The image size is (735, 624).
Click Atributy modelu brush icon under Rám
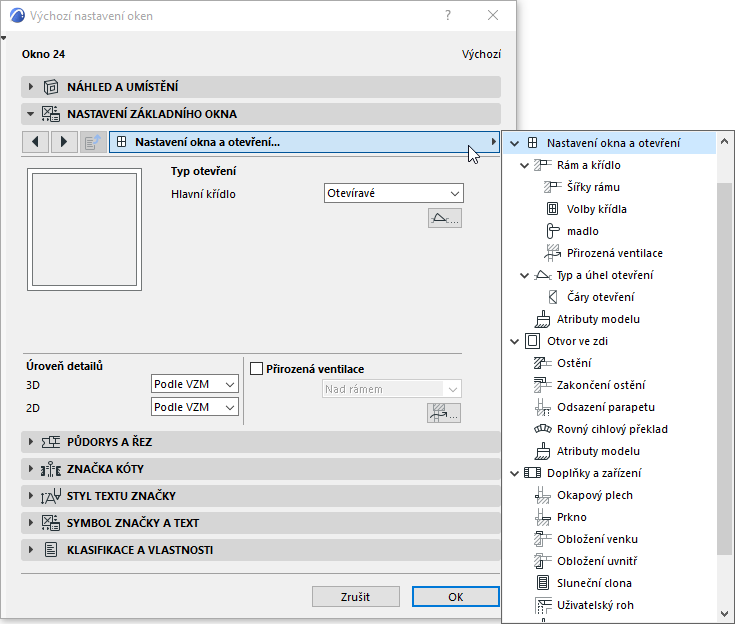click(x=542, y=319)
